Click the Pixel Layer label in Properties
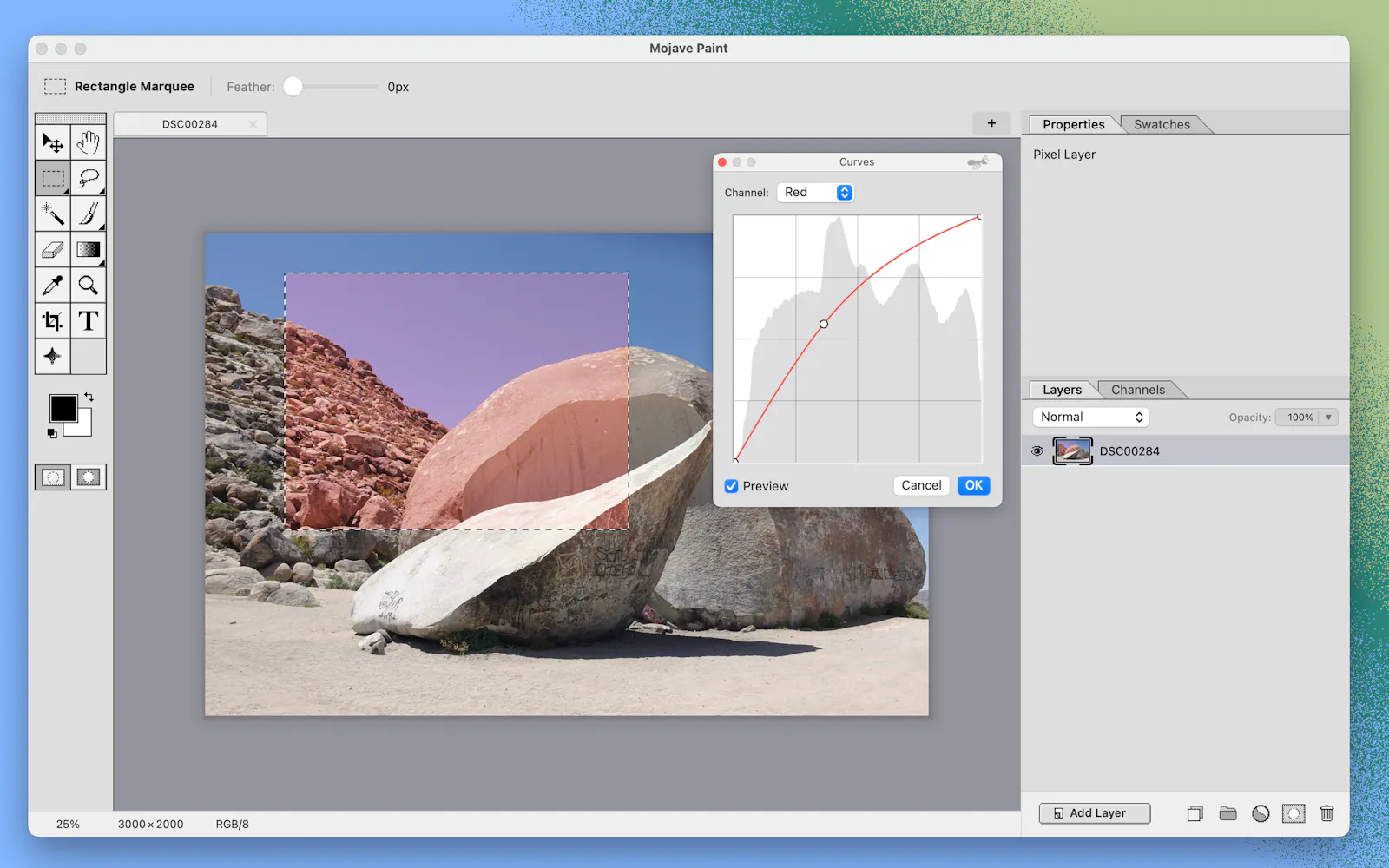The width and height of the screenshot is (1389, 868). [1064, 155]
